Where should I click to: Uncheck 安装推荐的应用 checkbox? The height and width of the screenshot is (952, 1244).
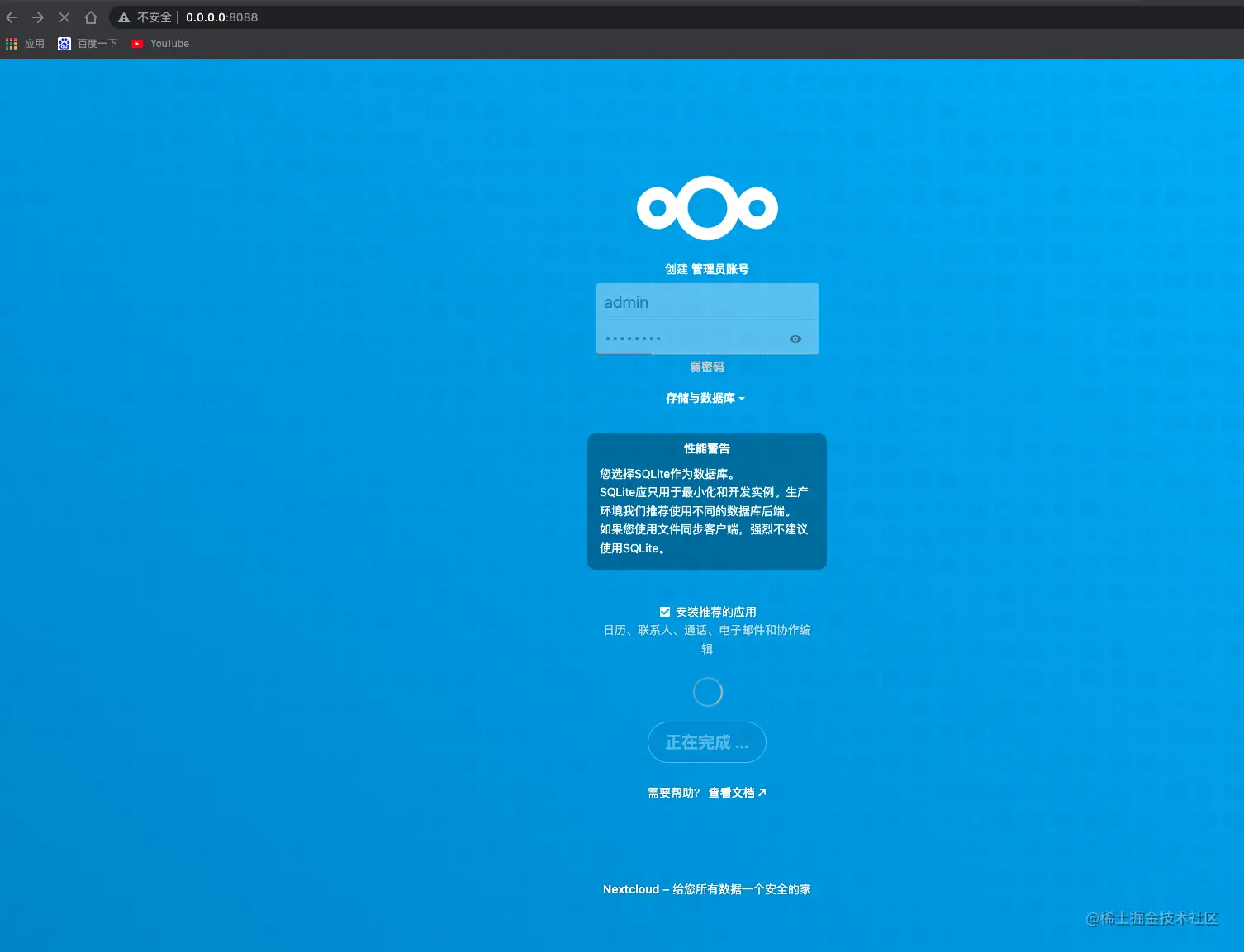pos(665,612)
